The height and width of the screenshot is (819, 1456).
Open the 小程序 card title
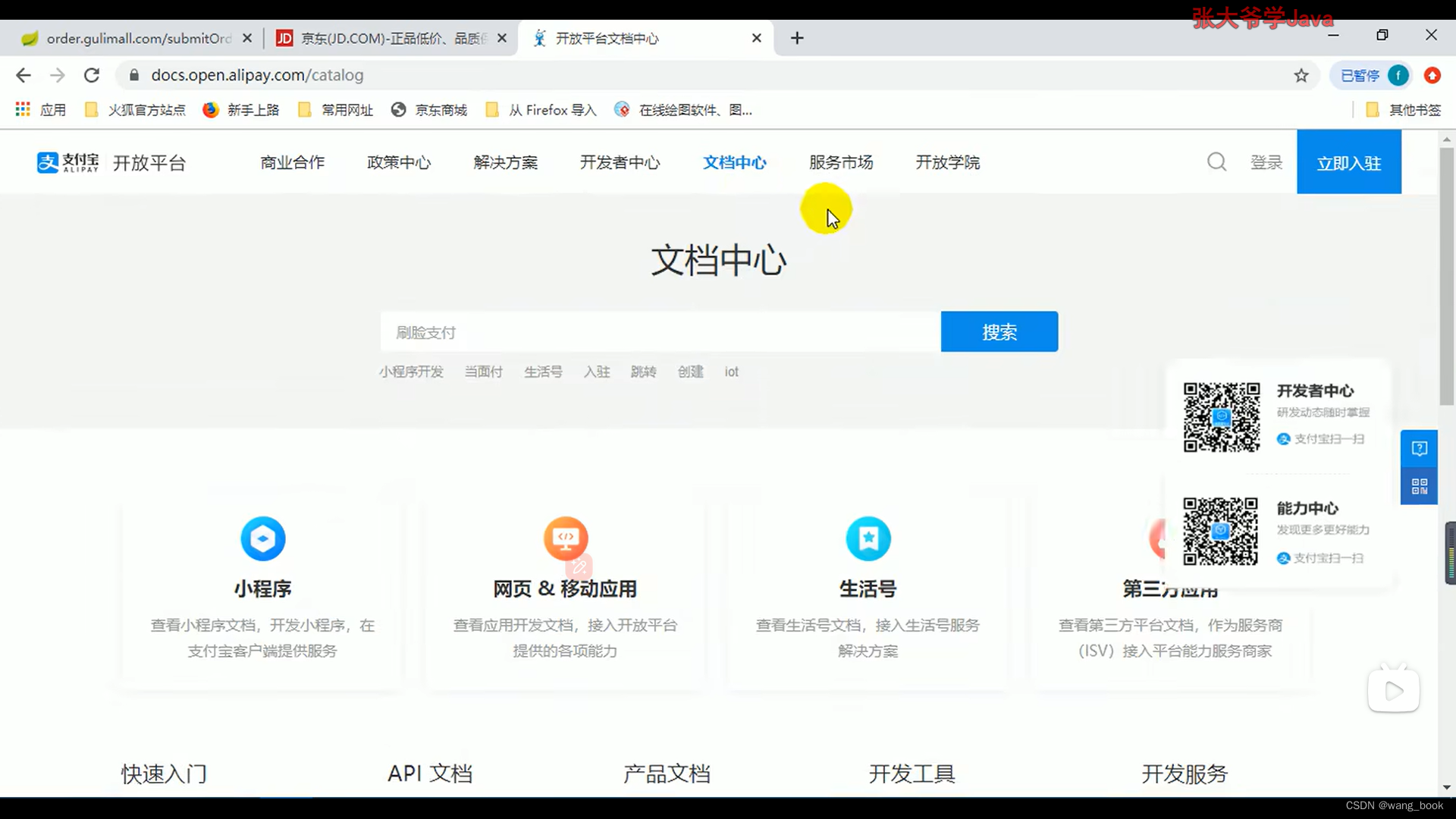262,588
